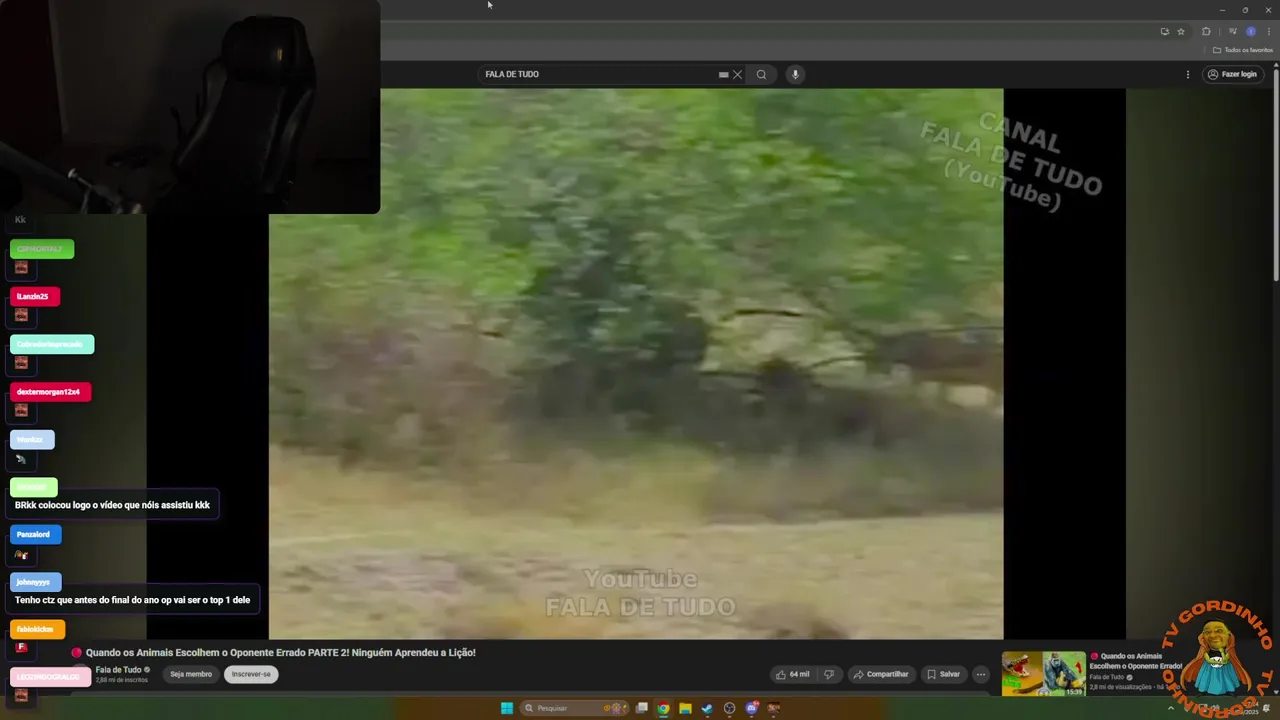Image resolution: width=1280 pixels, height=720 pixels.
Task: Open Chrome media control icon
Action: [x=1233, y=32]
